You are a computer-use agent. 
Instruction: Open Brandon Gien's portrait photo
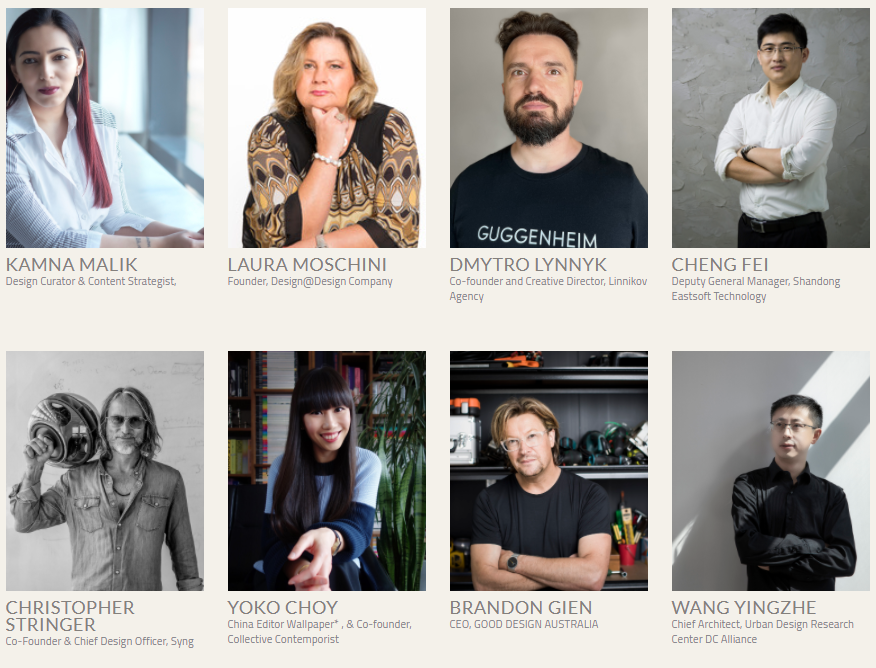click(x=549, y=471)
